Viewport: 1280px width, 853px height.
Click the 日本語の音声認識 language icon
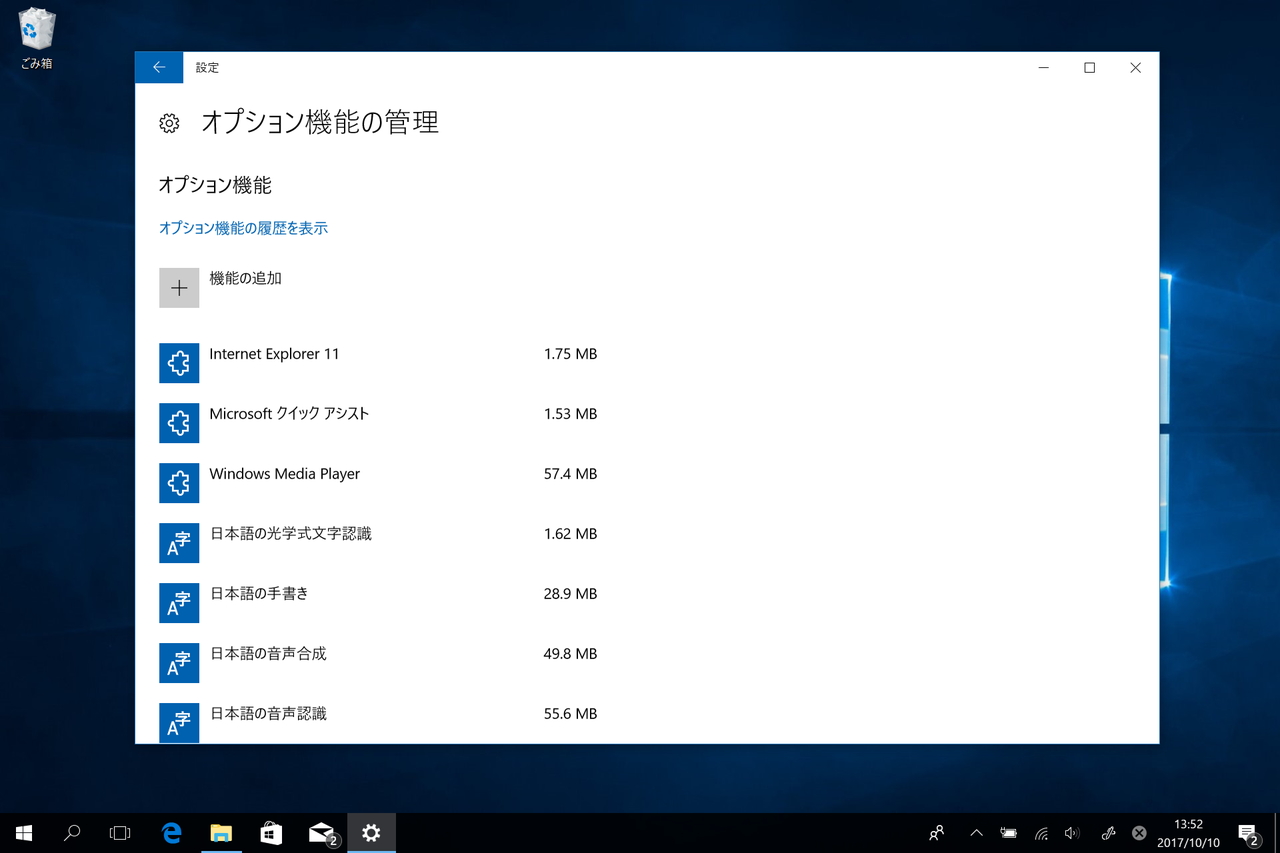(179, 723)
